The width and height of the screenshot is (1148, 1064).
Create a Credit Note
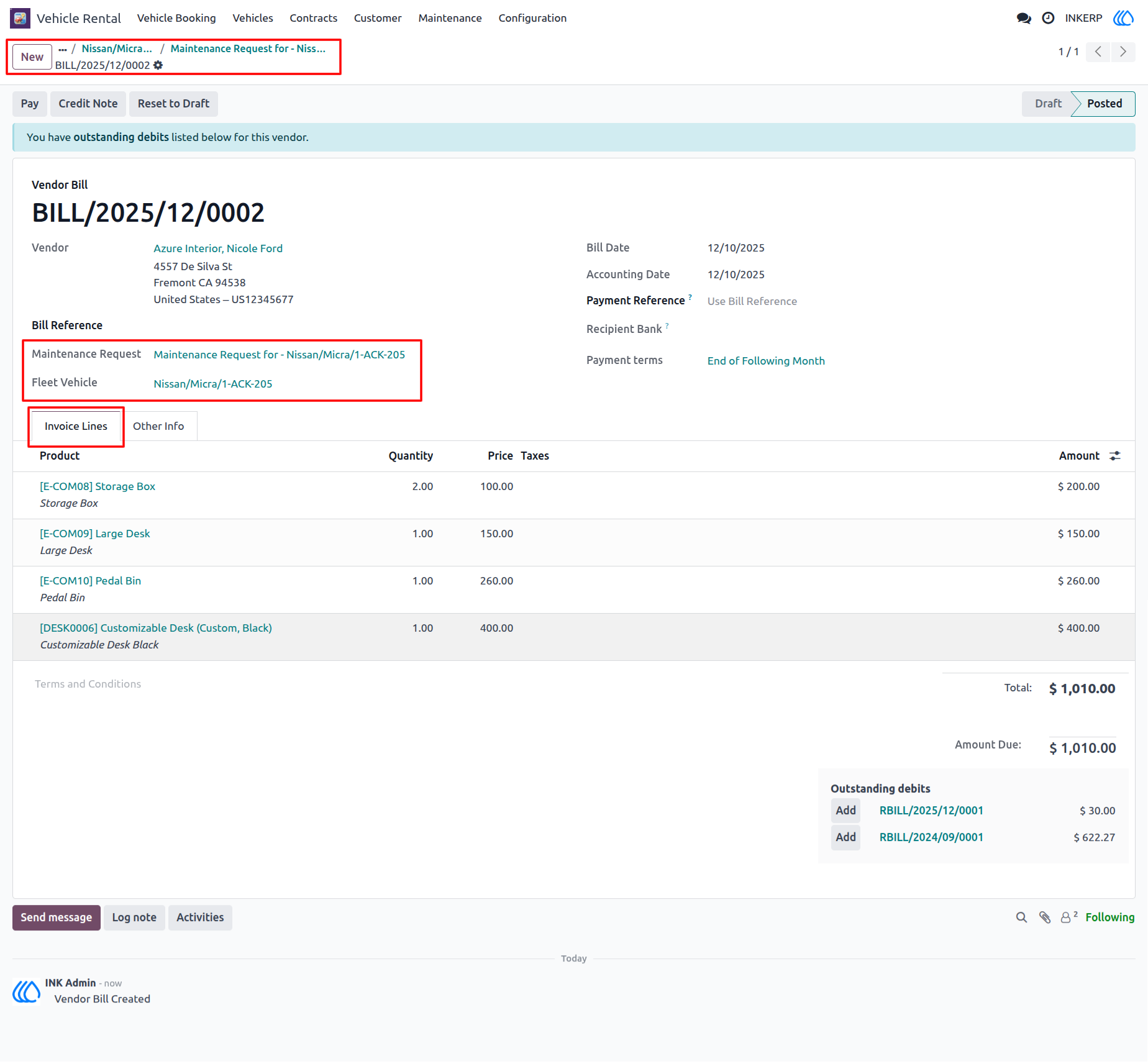click(88, 104)
